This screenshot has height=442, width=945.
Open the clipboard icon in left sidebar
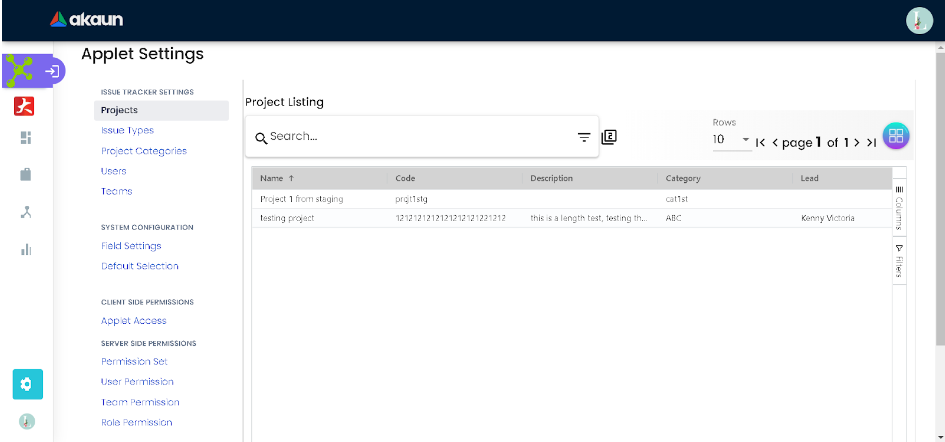(x=25, y=175)
